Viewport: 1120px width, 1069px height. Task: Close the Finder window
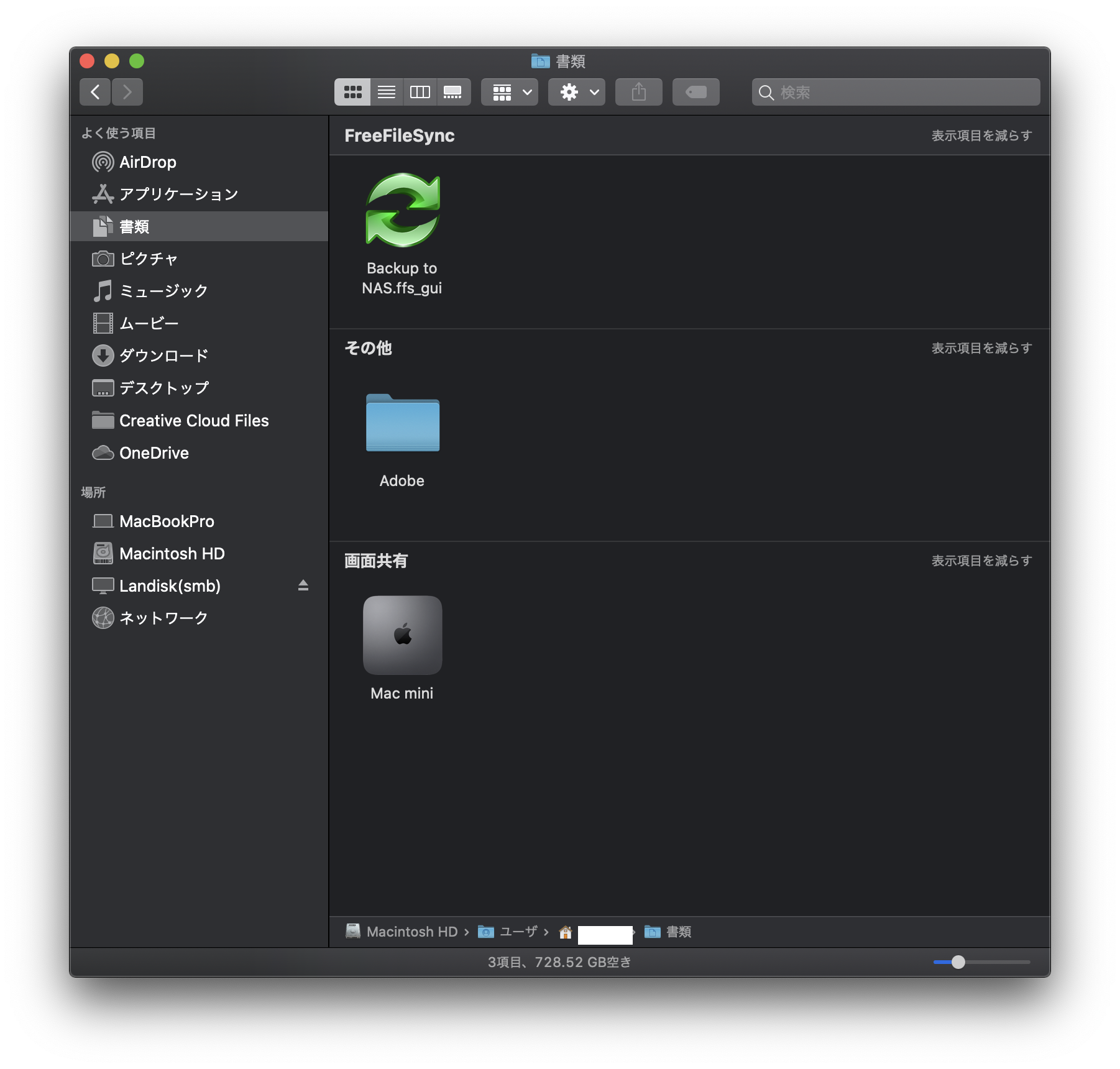[x=87, y=61]
